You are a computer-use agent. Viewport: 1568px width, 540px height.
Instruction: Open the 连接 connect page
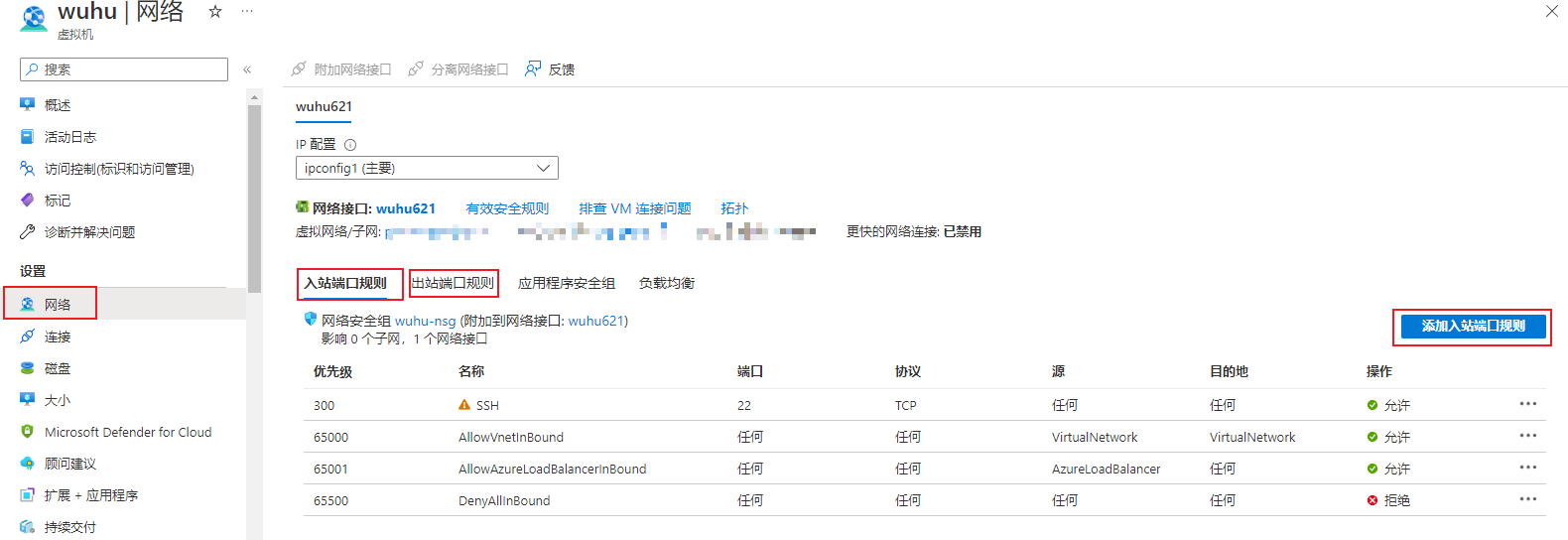57,337
